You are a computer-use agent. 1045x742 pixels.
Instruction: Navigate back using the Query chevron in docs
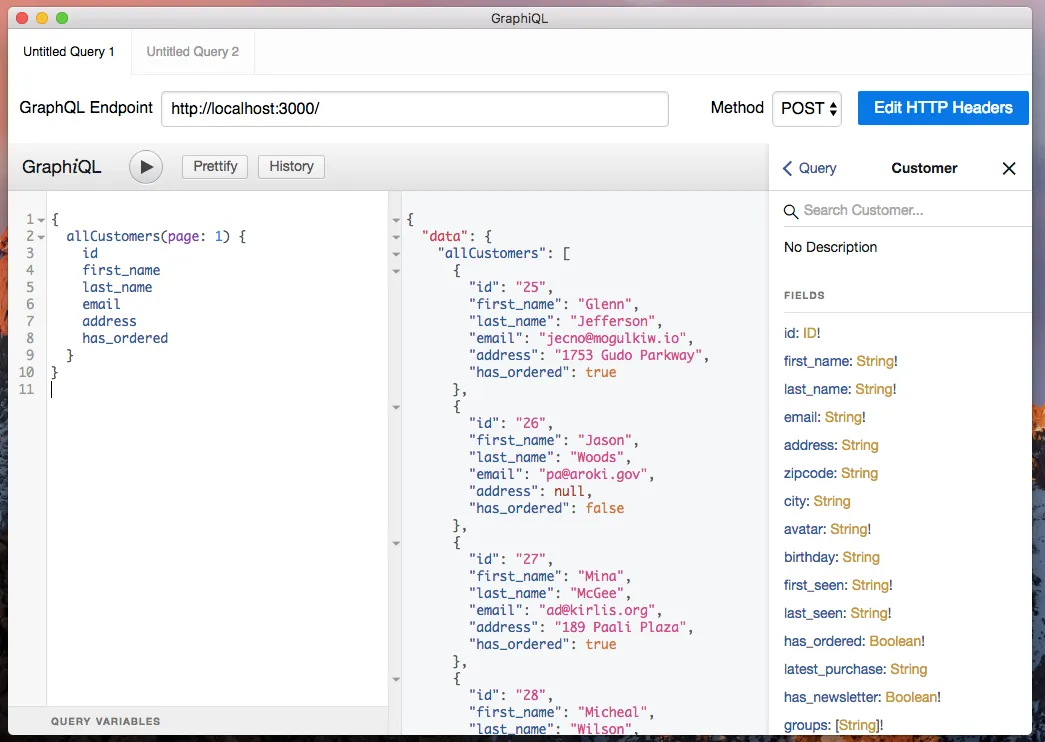click(810, 168)
